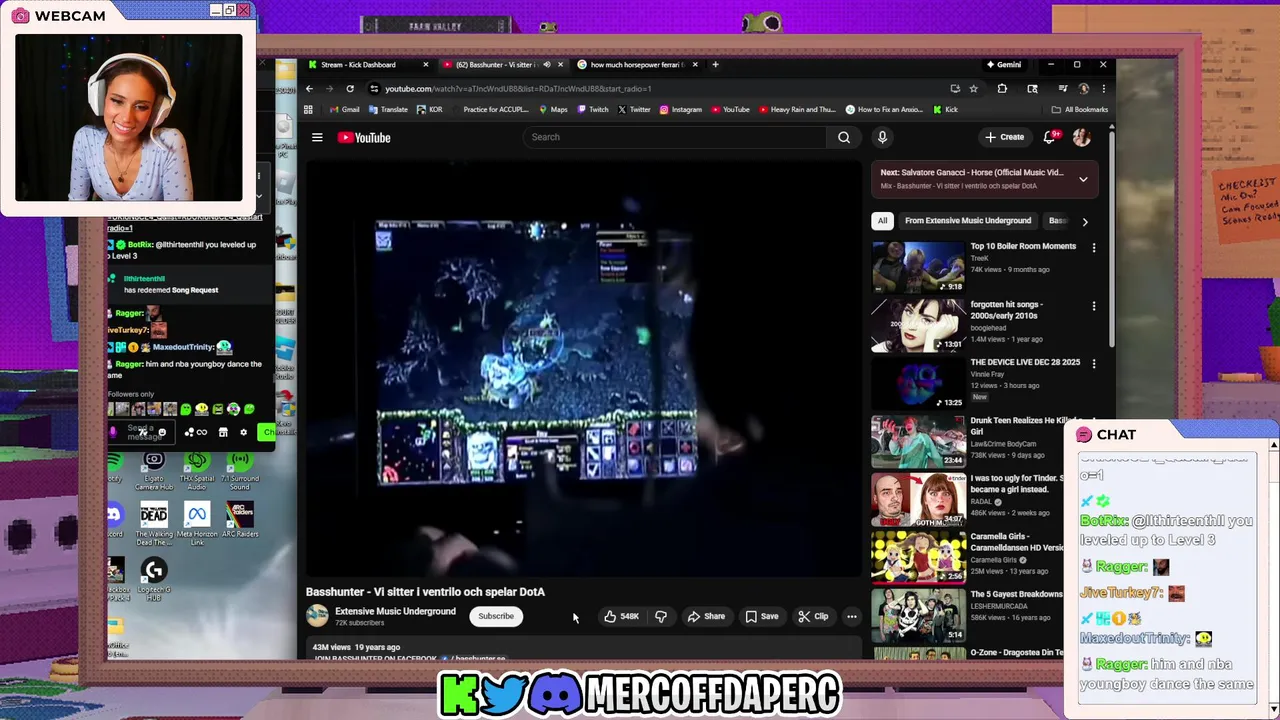Open the Kick bookmark
Screen dimensions: 1280x720
[x=945, y=109]
